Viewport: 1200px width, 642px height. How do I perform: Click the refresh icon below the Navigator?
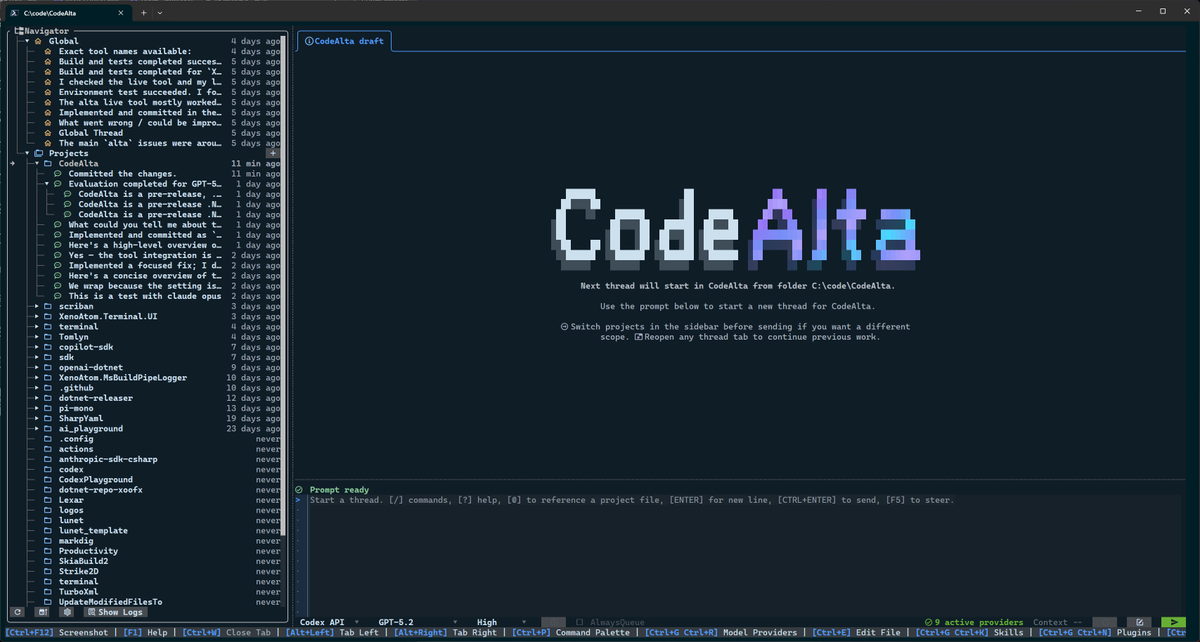[17, 612]
